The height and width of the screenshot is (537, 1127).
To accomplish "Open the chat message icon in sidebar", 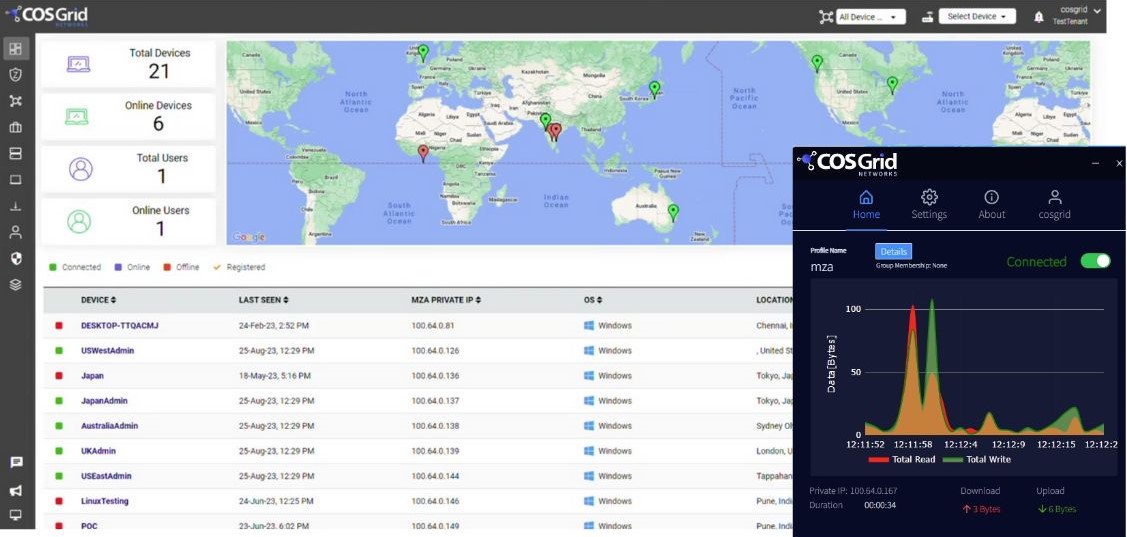I will (x=16, y=462).
